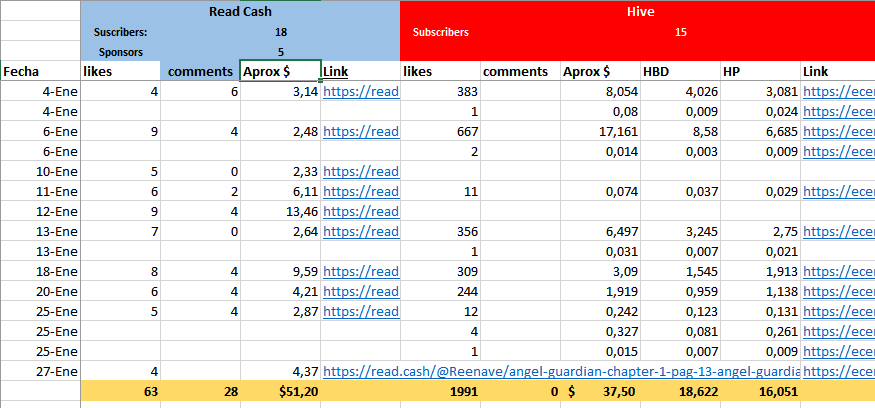The width and height of the screenshot is (875, 408).
Task: Select the date cell '12-Ene'
Action: pyautogui.click(x=40, y=212)
